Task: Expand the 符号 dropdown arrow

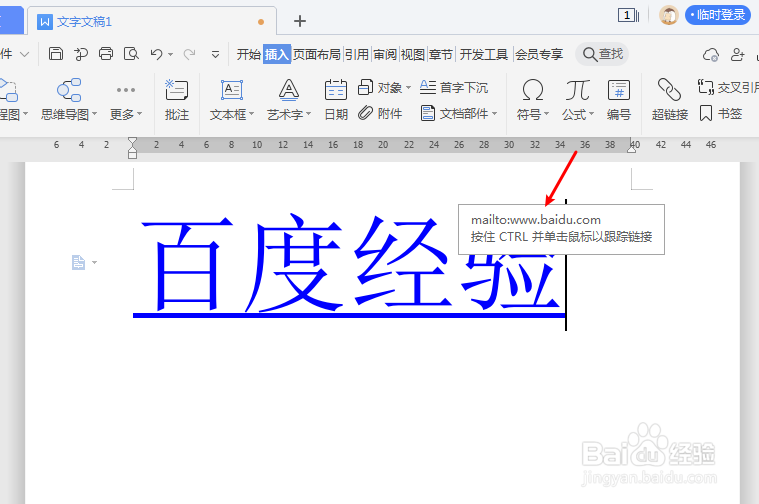Action: click(x=546, y=115)
